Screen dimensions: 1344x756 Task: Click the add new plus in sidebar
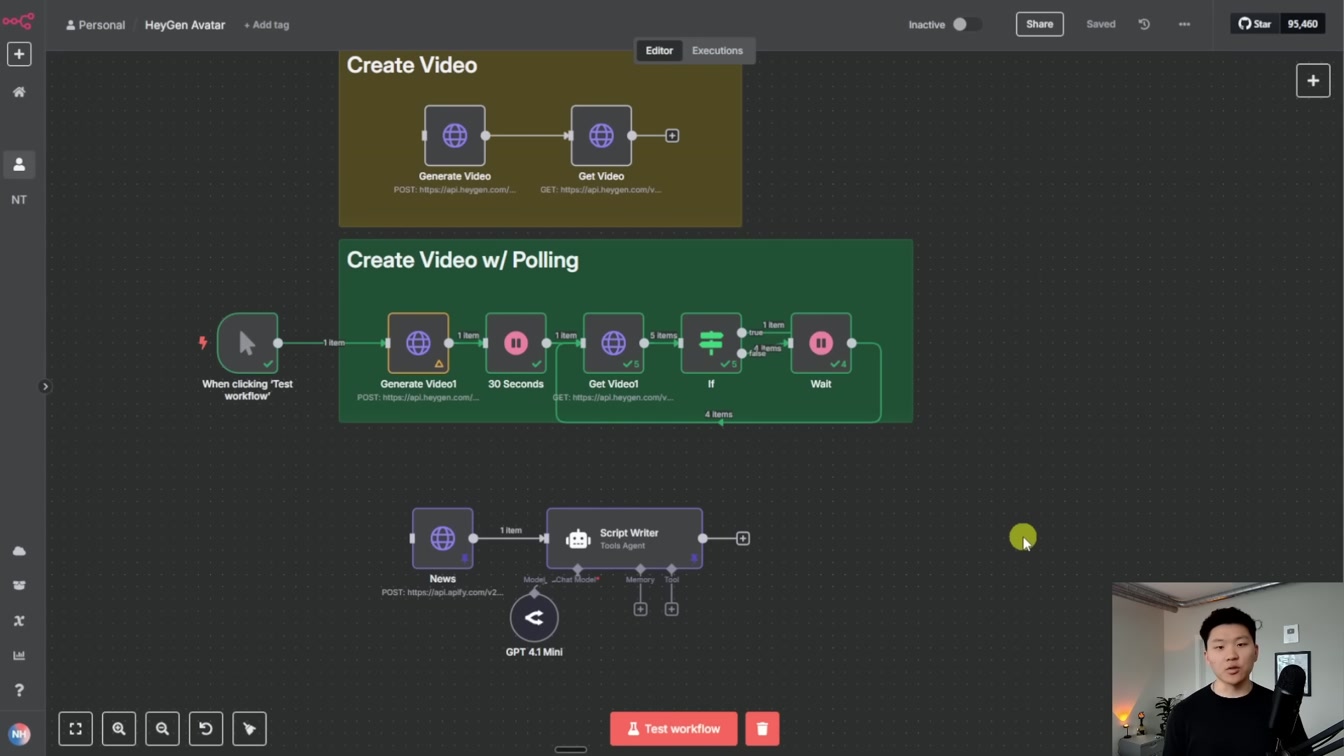coord(19,54)
